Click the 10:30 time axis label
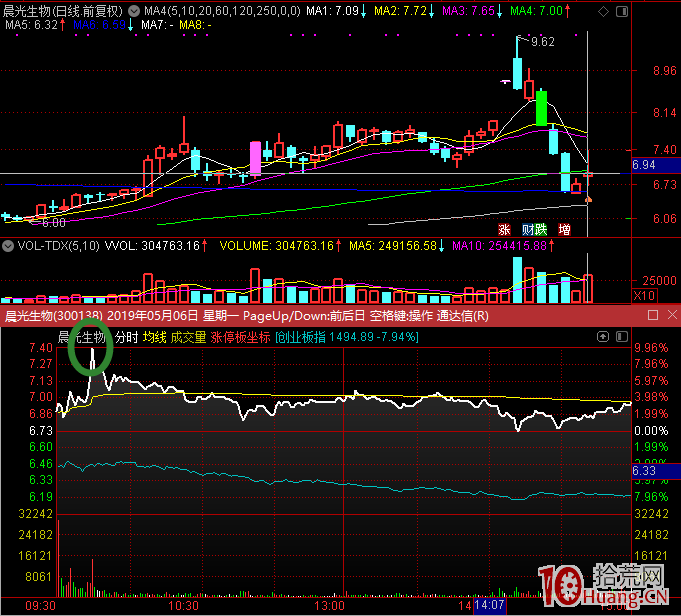The width and height of the screenshot is (681, 616). [x=183, y=606]
